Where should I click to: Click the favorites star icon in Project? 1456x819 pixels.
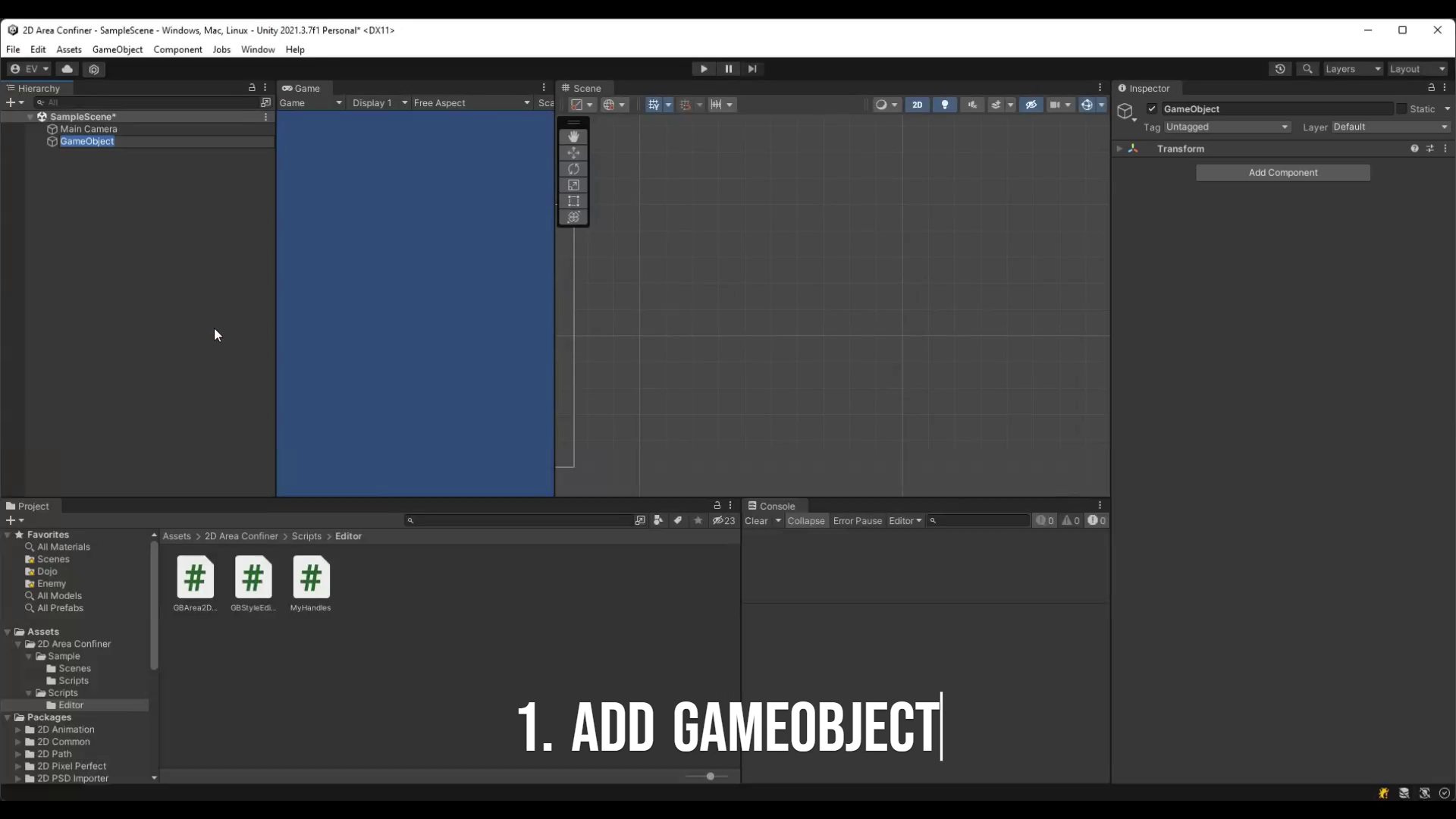[x=698, y=520]
